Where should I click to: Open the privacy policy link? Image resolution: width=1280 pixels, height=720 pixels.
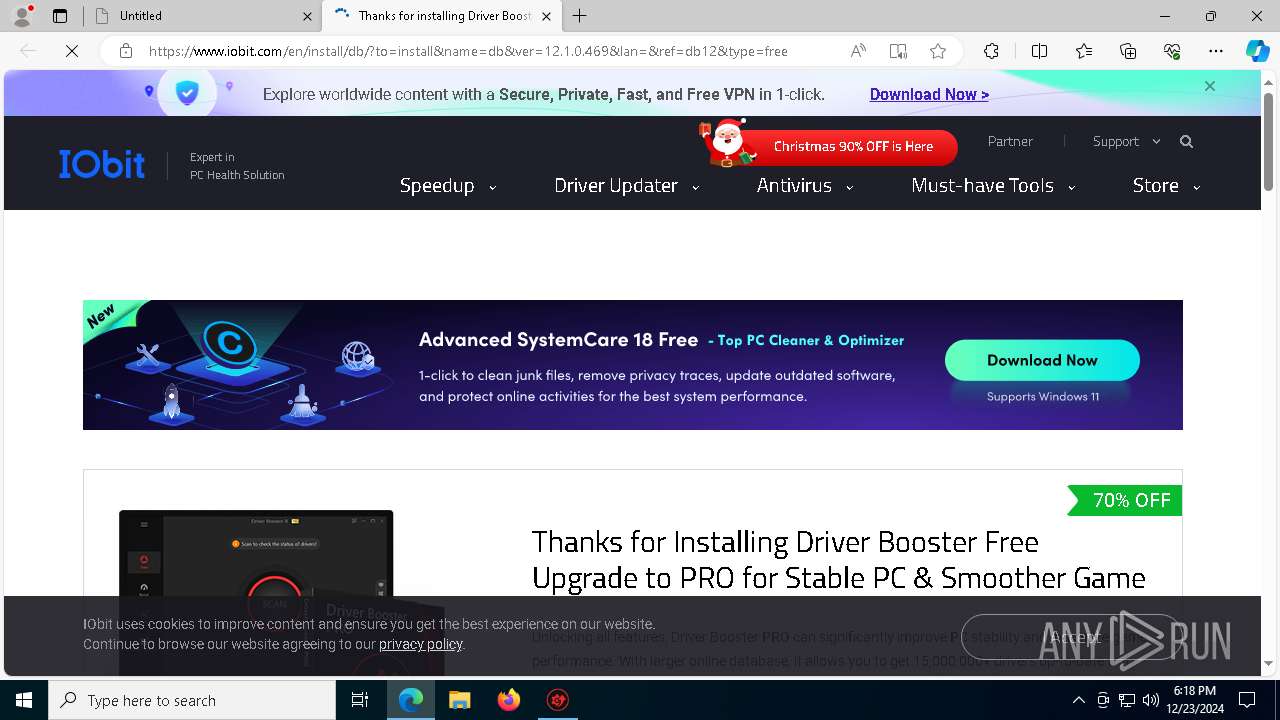coord(420,644)
